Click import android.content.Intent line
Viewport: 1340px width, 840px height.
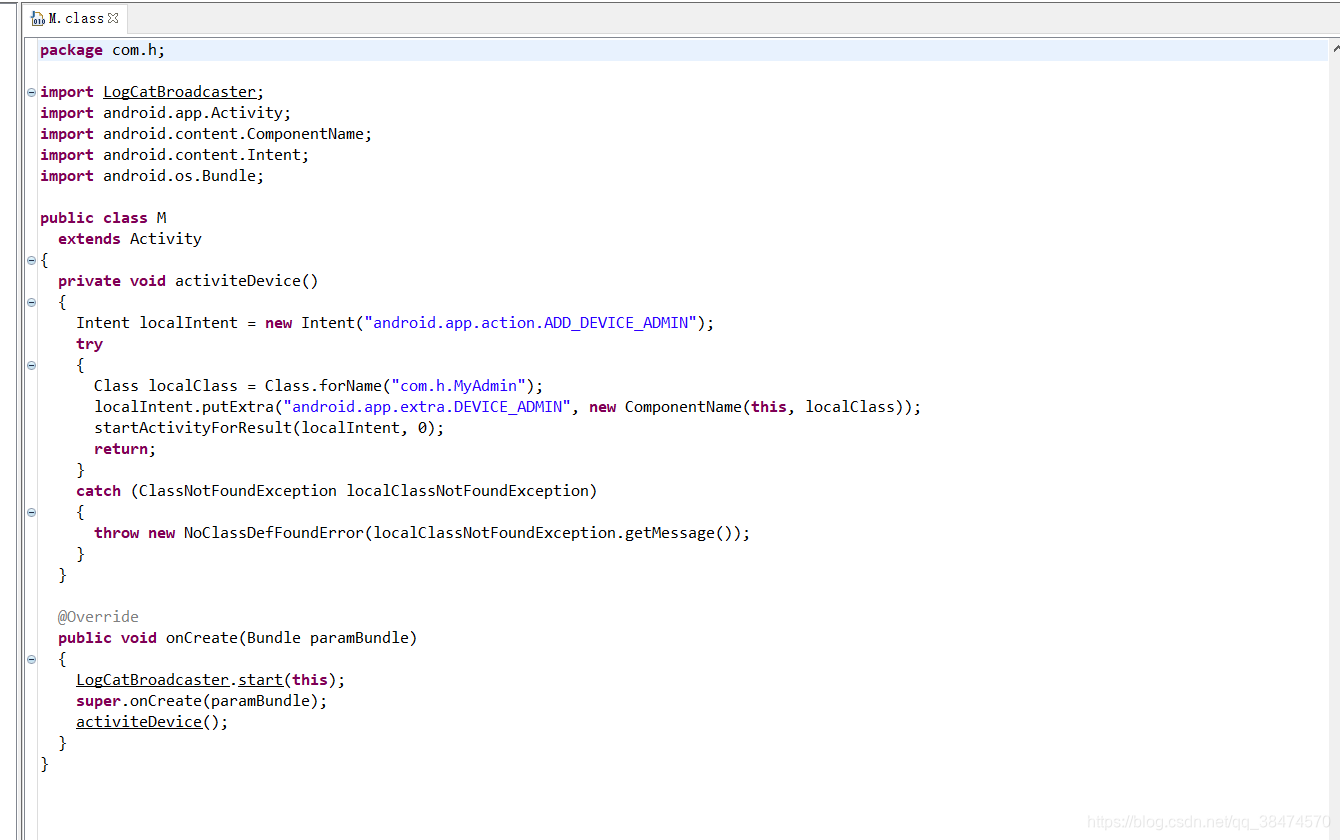click(x=175, y=155)
